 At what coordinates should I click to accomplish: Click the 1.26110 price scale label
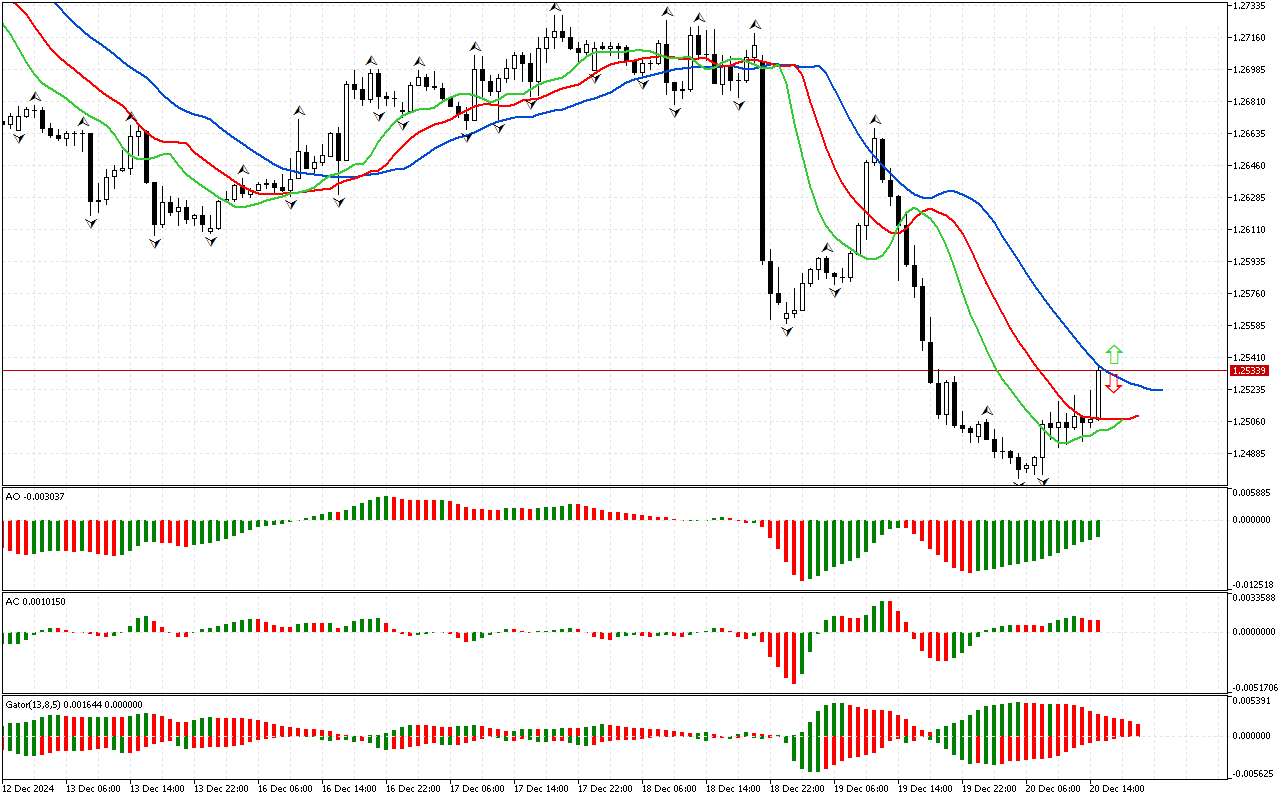(x=1251, y=230)
